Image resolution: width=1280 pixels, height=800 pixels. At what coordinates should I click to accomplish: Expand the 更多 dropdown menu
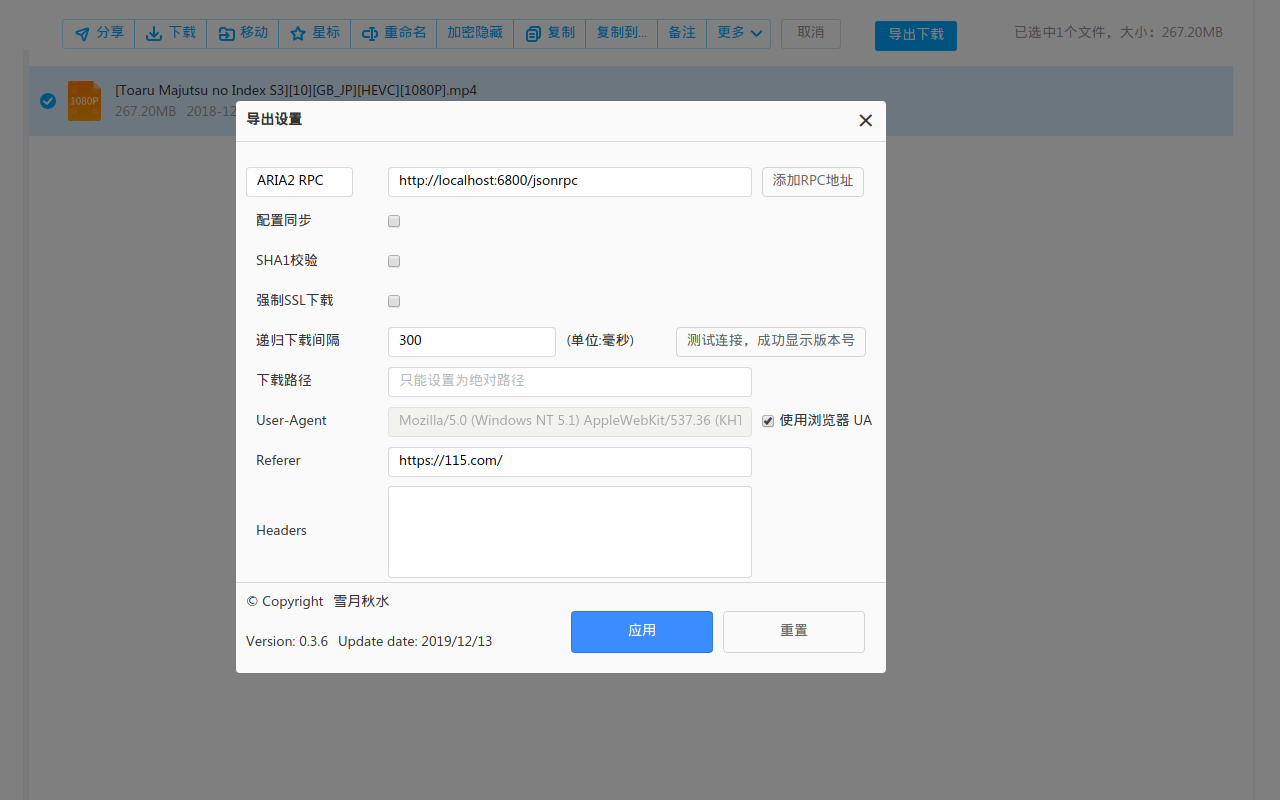tap(739, 33)
